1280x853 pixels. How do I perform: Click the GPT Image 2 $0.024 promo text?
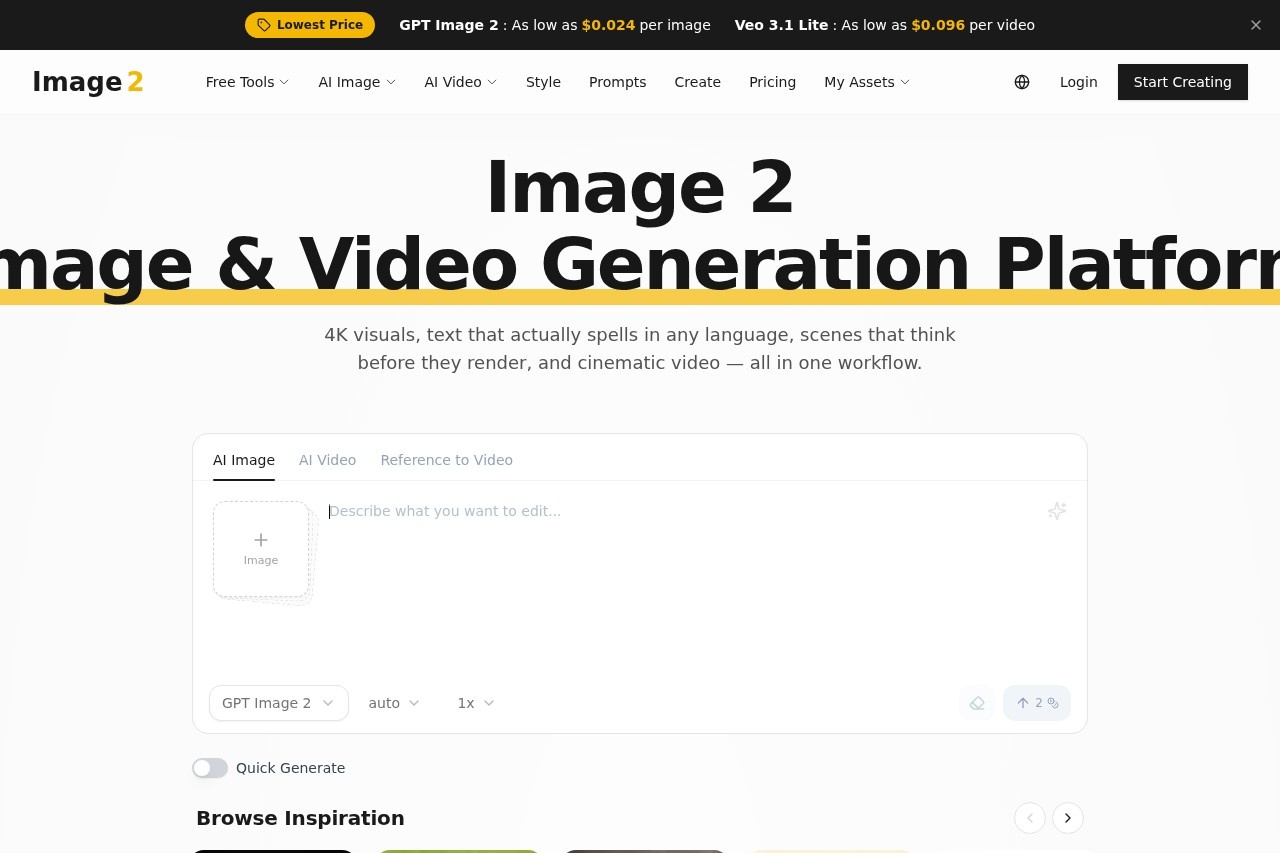(x=555, y=25)
